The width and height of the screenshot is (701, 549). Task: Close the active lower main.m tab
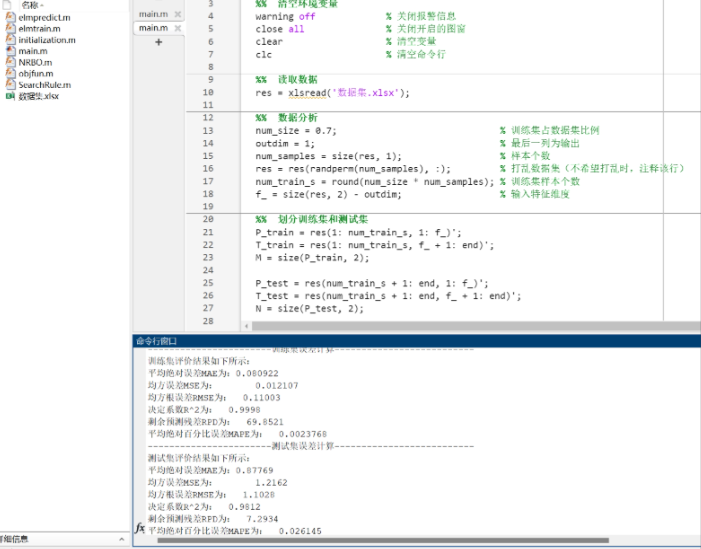[177, 28]
